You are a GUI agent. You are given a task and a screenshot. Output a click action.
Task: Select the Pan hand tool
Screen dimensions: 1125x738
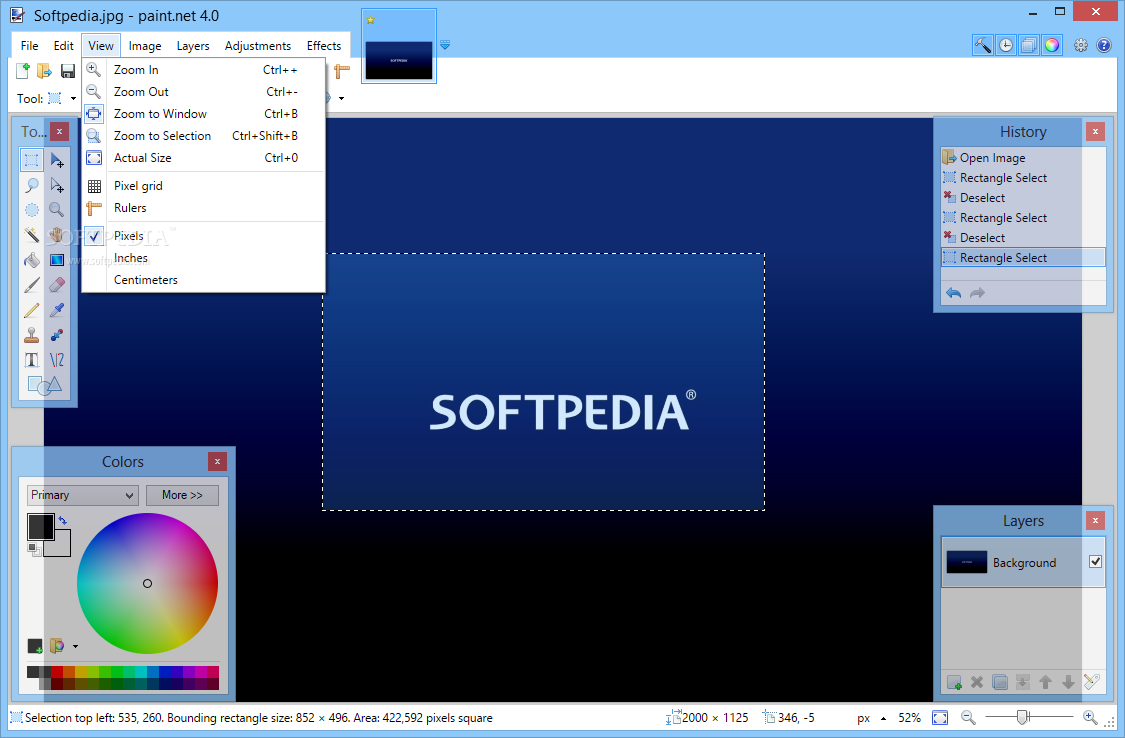pos(57,235)
